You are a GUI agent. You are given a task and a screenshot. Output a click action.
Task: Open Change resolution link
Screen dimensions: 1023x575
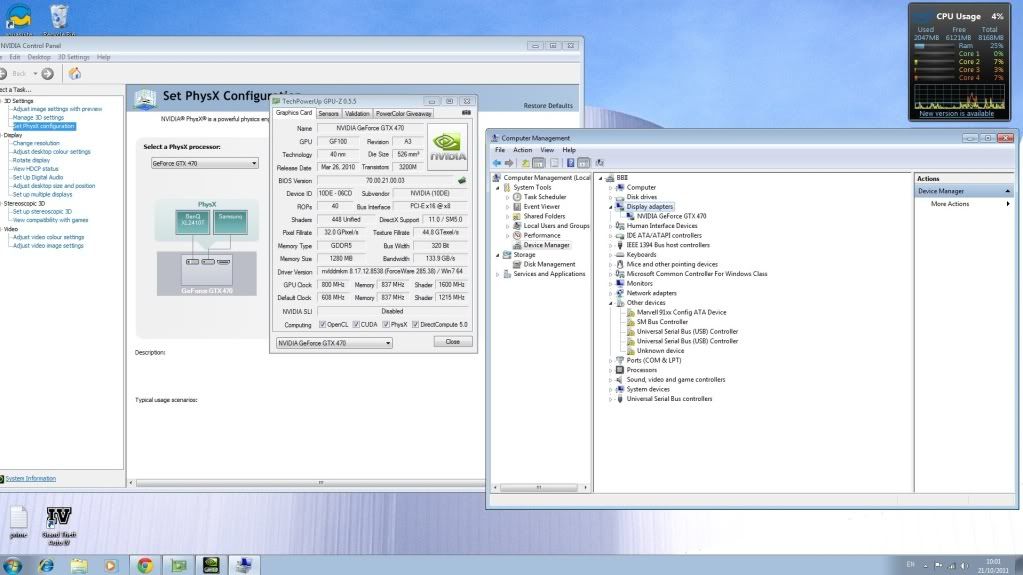click(36, 143)
